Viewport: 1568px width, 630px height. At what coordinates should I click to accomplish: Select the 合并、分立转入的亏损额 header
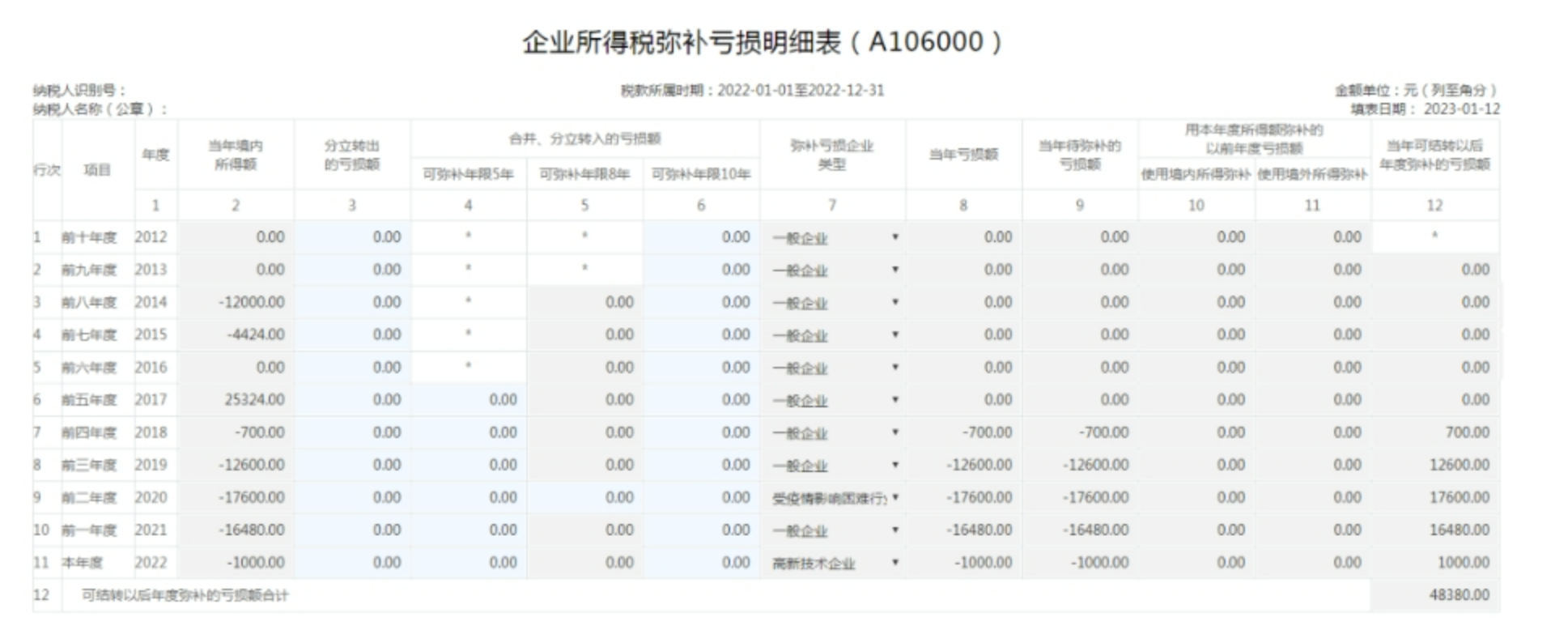coord(584,138)
